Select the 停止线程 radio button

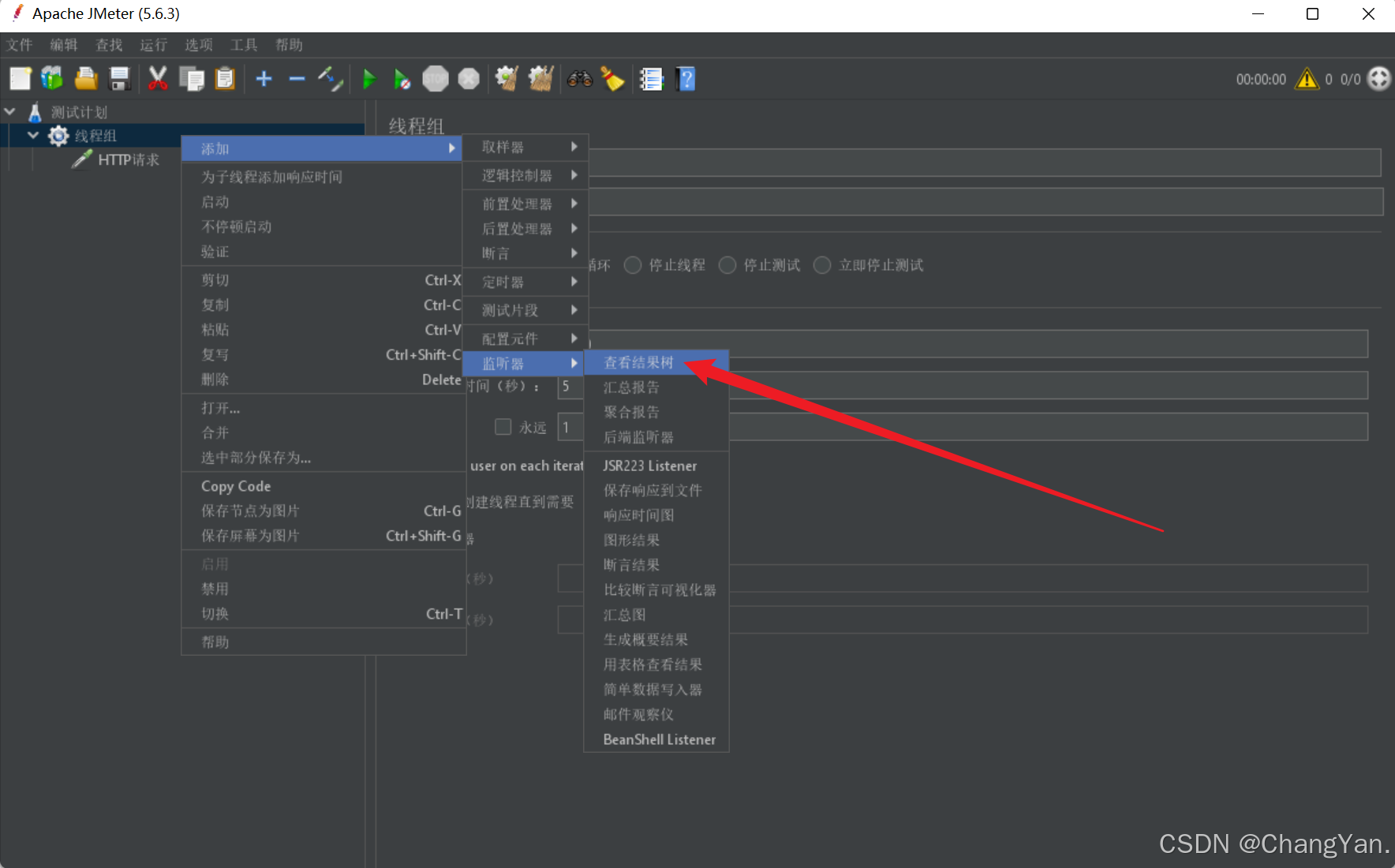pyautogui.click(x=633, y=265)
